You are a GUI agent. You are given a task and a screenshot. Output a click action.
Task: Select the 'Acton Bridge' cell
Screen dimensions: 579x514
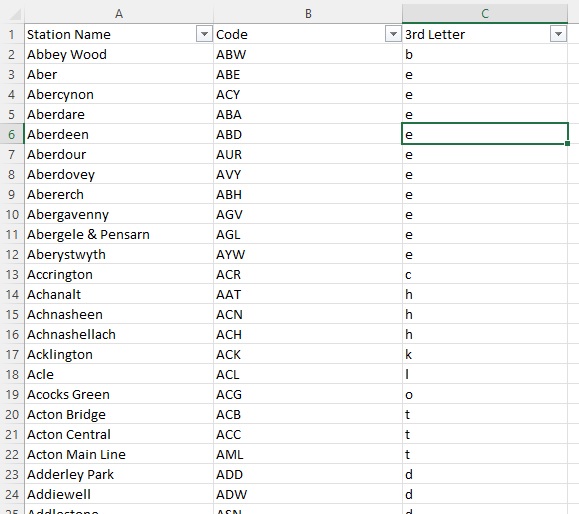119,414
